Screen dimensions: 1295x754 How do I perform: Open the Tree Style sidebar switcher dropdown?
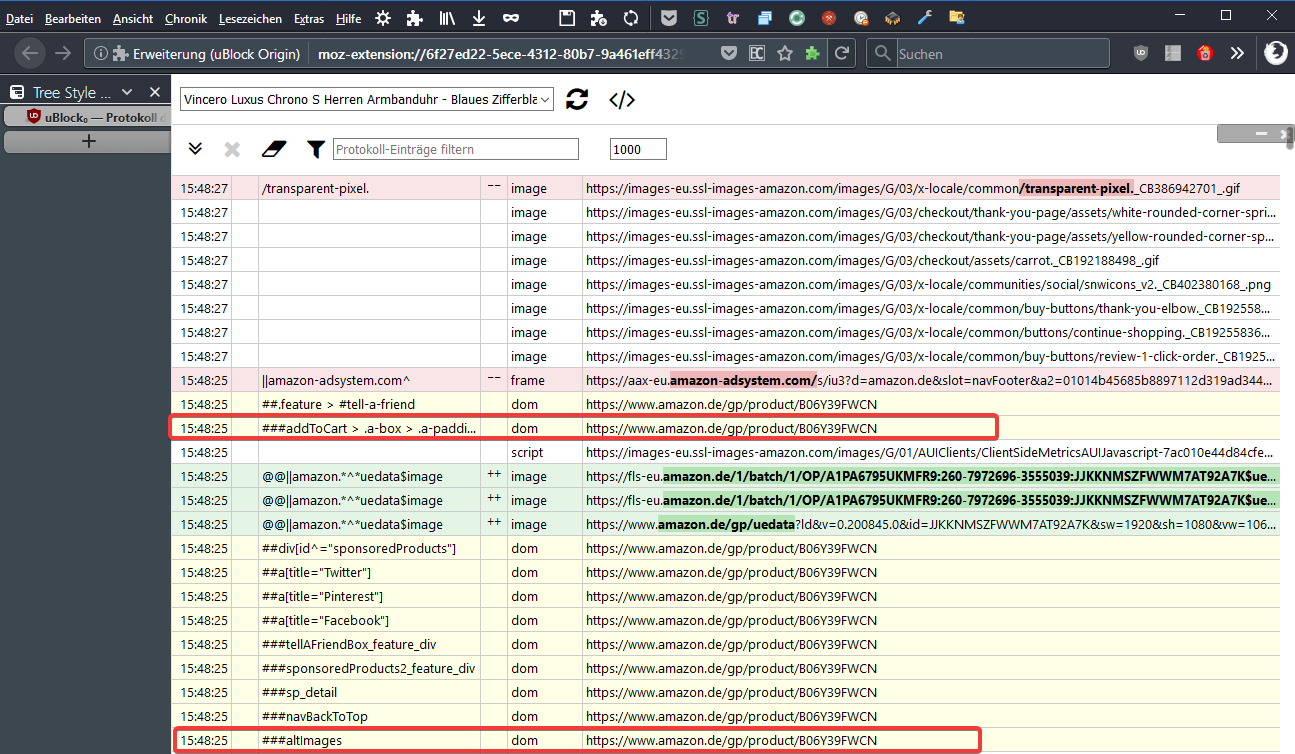[128, 93]
